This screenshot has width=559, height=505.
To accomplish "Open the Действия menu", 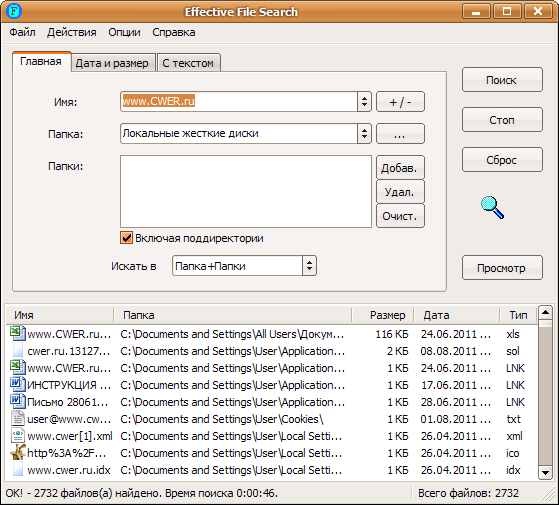I will (x=72, y=32).
